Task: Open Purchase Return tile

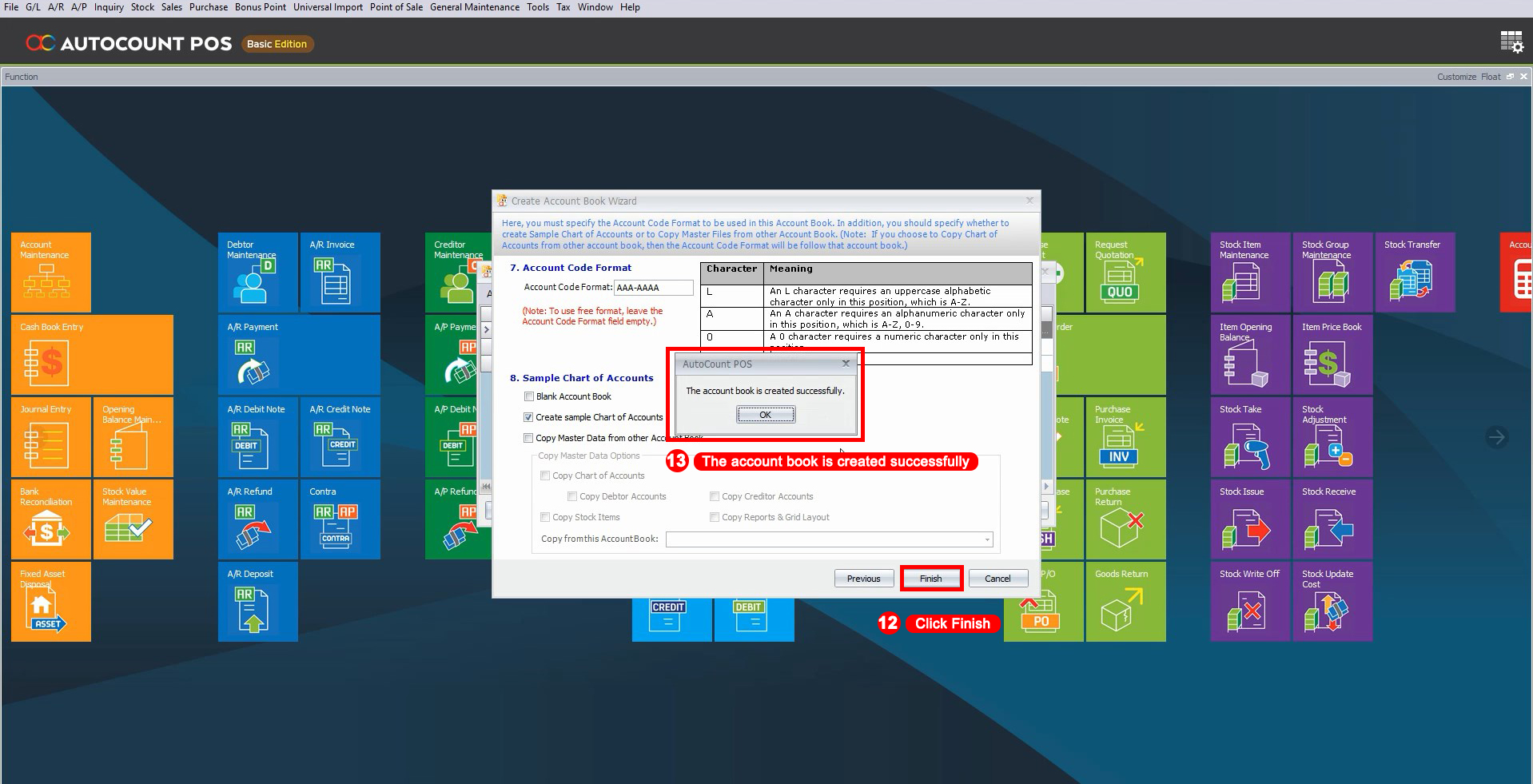Action: click(x=1126, y=519)
